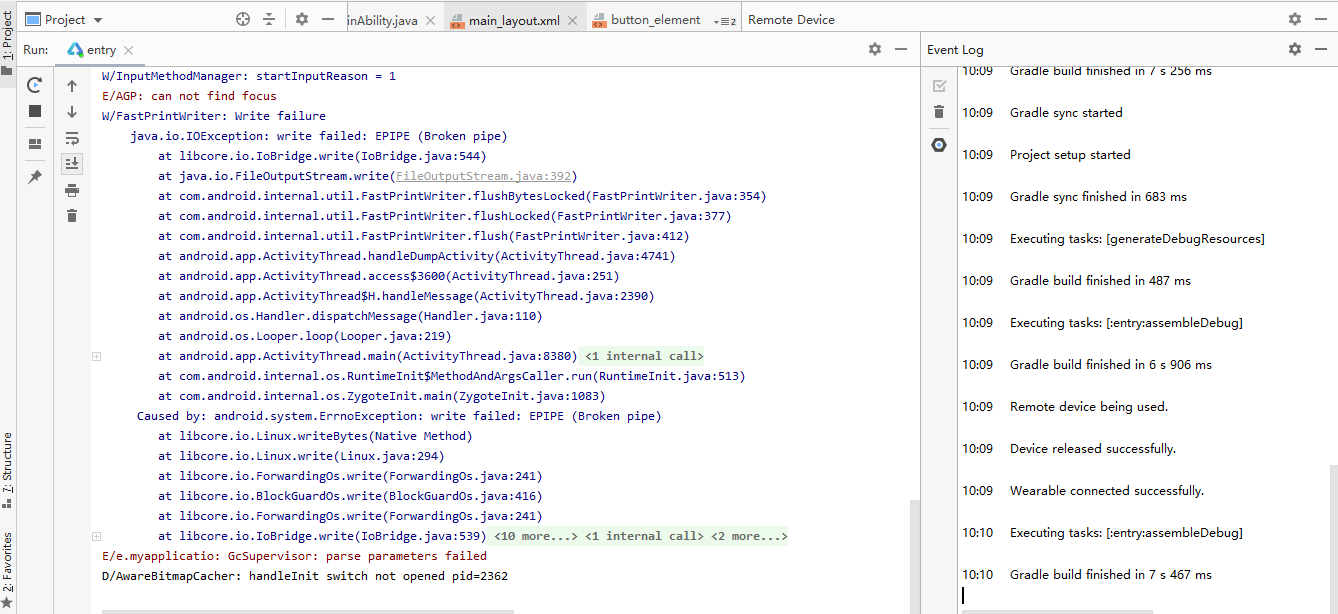The width and height of the screenshot is (1338, 614).
Task: Open Event Log notification settings icon
Action: [938, 145]
